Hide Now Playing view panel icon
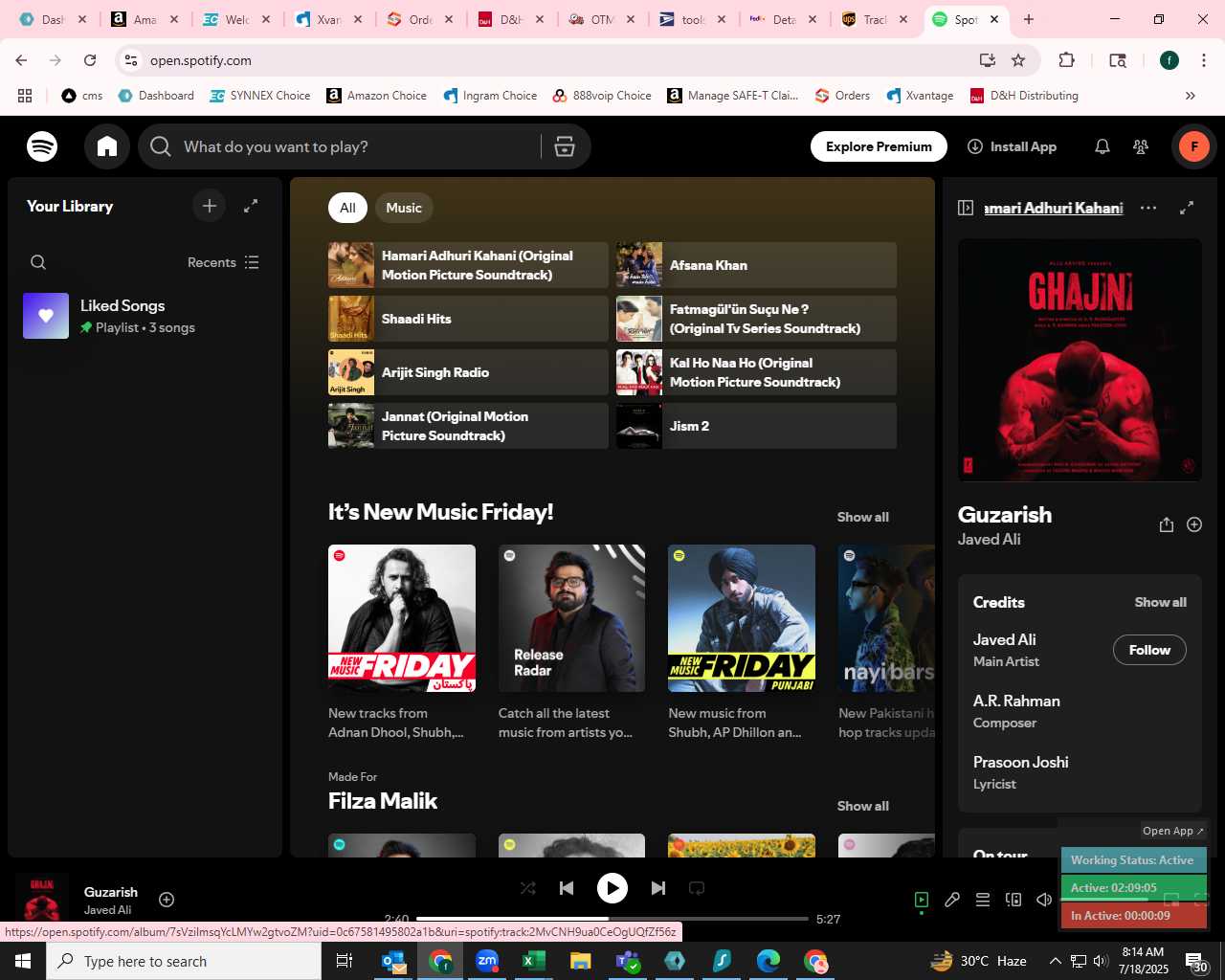This screenshot has width=1225, height=980. (x=966, y=208)
